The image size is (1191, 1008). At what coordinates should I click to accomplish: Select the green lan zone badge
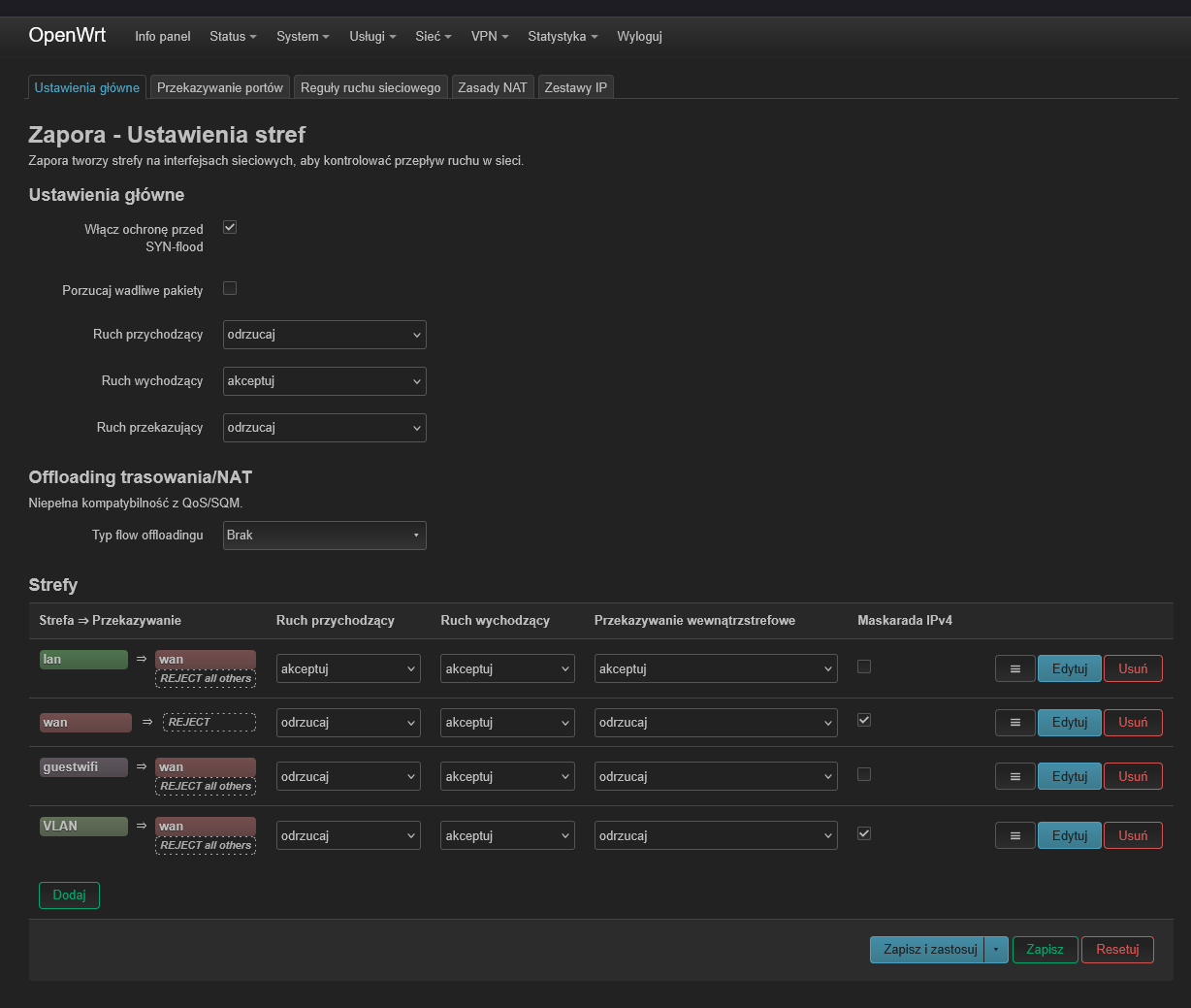click(x=83, y=660)
